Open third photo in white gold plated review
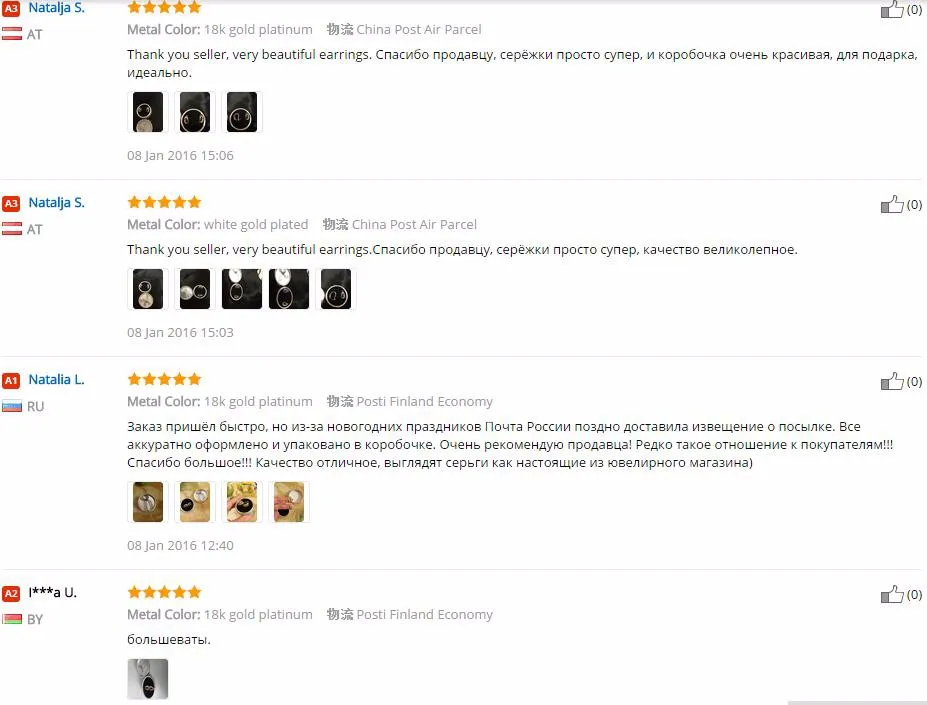Image resolution: width=927 pixels, height=705 pixels. pyautogui.click(x=242, y=289)
